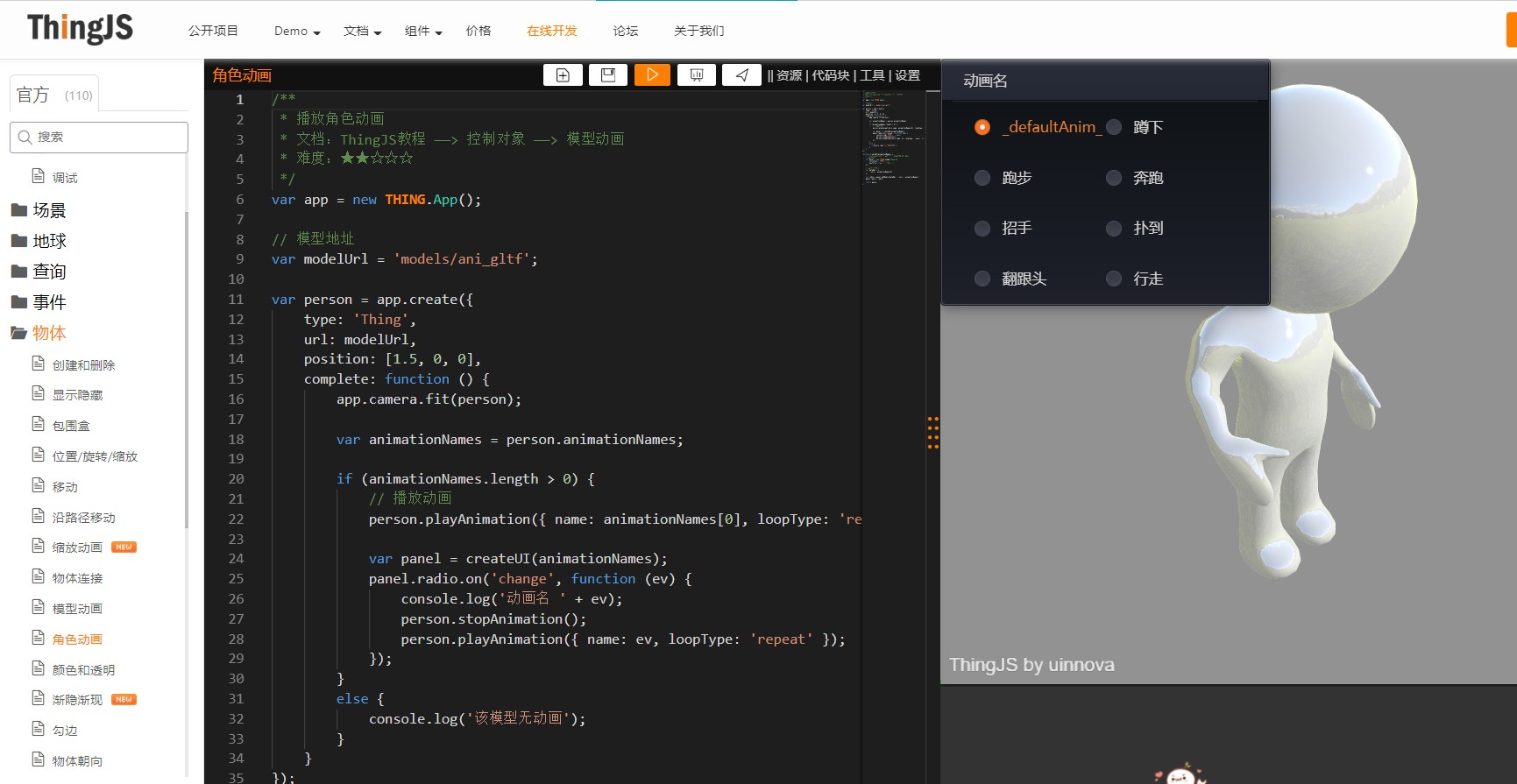Image resolution: width=1517 pixels, height=784 pixels.
Task: Expand the 场景 category
Action: [x=49, y=210]
